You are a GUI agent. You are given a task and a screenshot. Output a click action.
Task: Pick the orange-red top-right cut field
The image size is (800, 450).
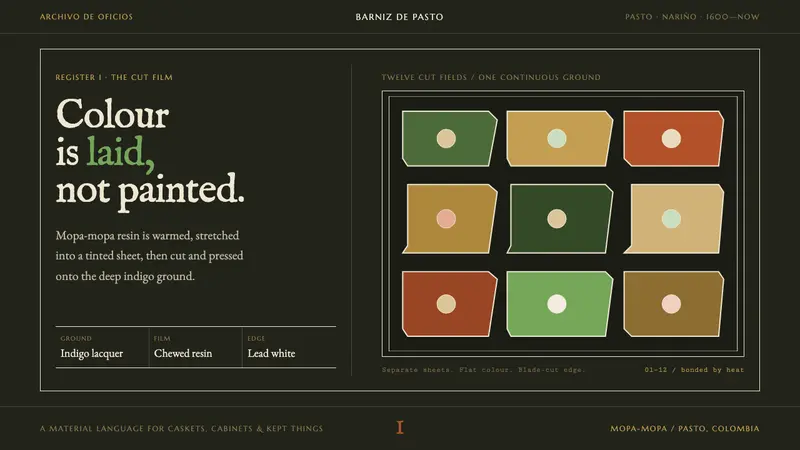(673, 139)
